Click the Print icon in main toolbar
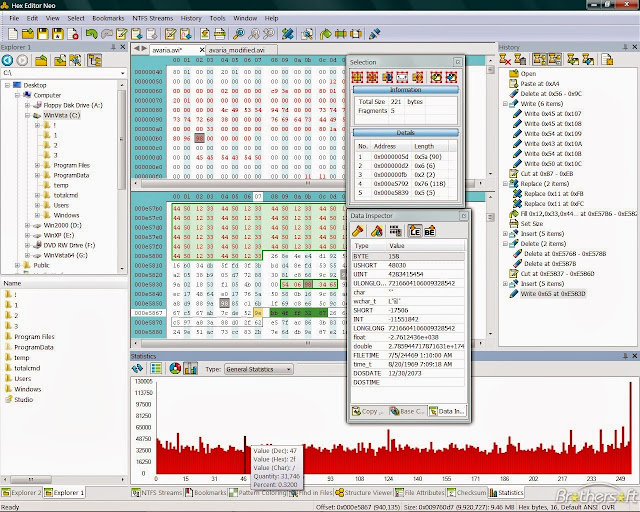The width and height of the screenshot is (640, 512). pyautogui.click(x=220, y=33)
